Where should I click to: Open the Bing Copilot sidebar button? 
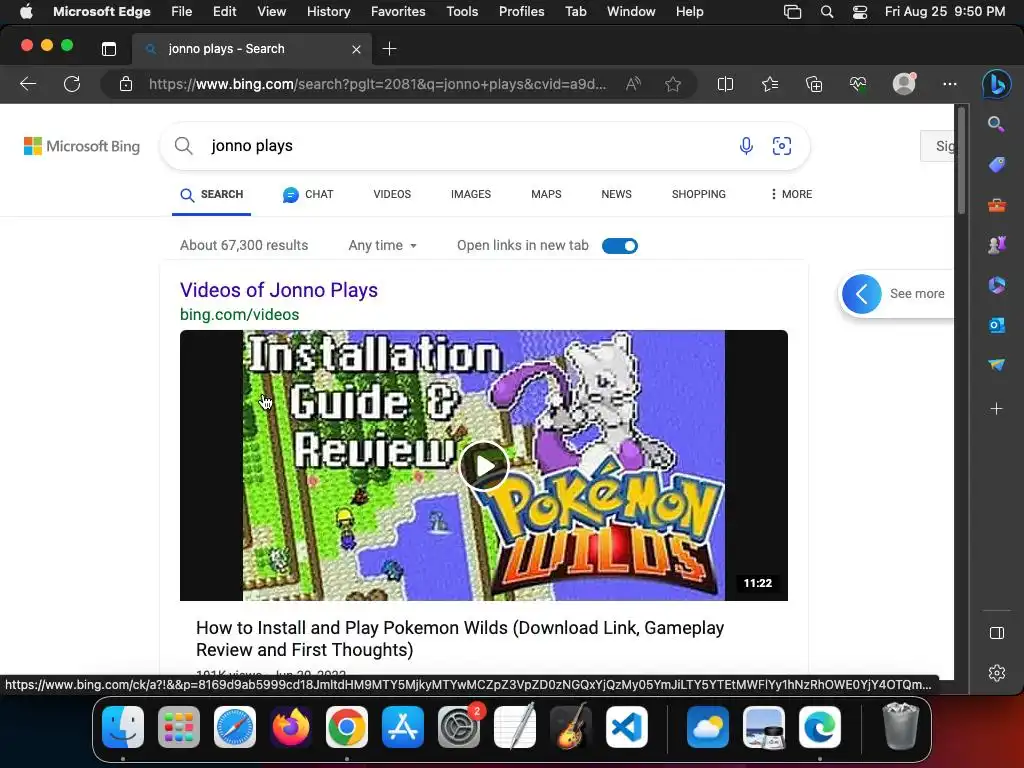997,84
